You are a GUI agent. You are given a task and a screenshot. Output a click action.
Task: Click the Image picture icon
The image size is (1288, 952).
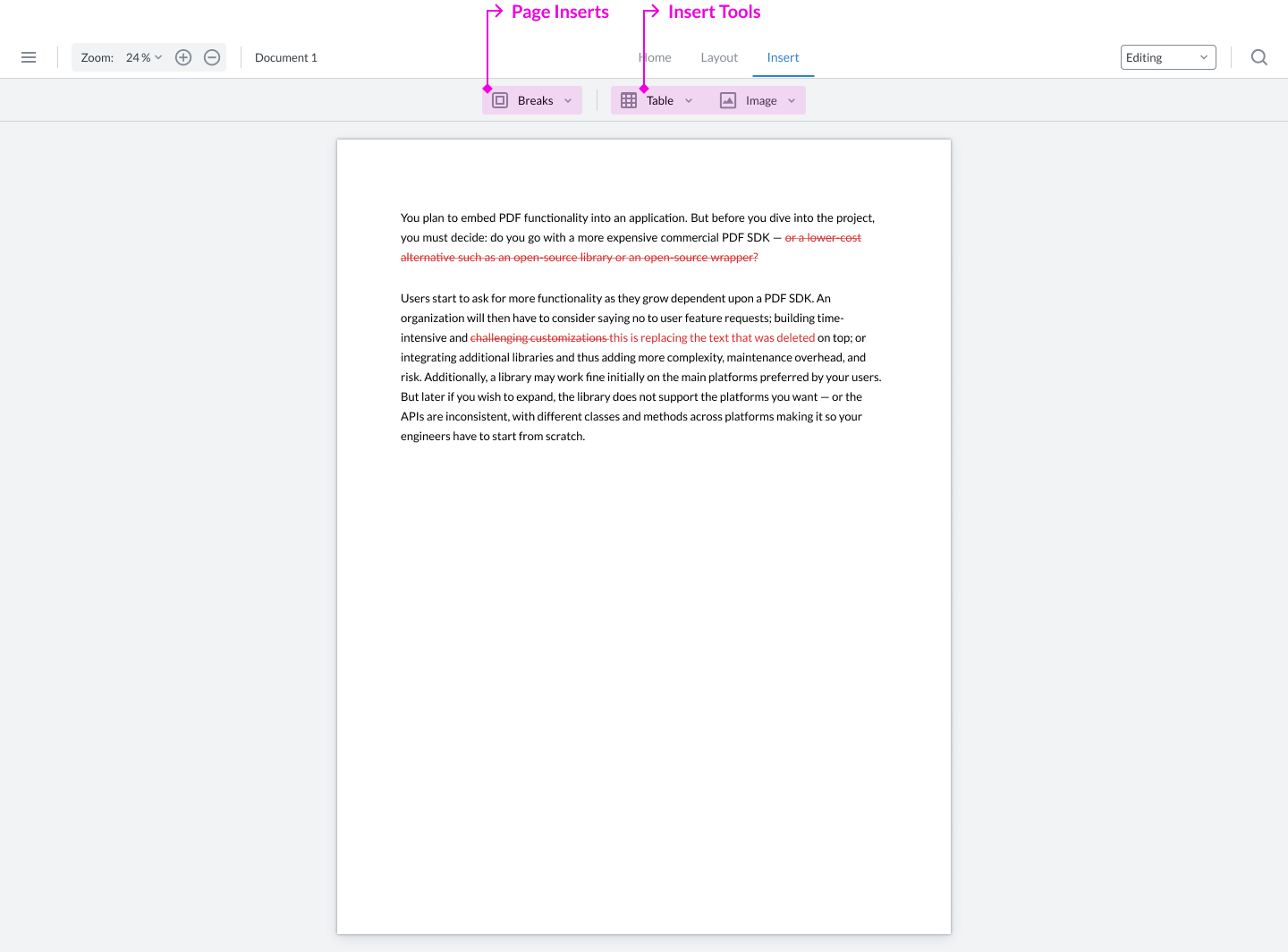[728, 100]
